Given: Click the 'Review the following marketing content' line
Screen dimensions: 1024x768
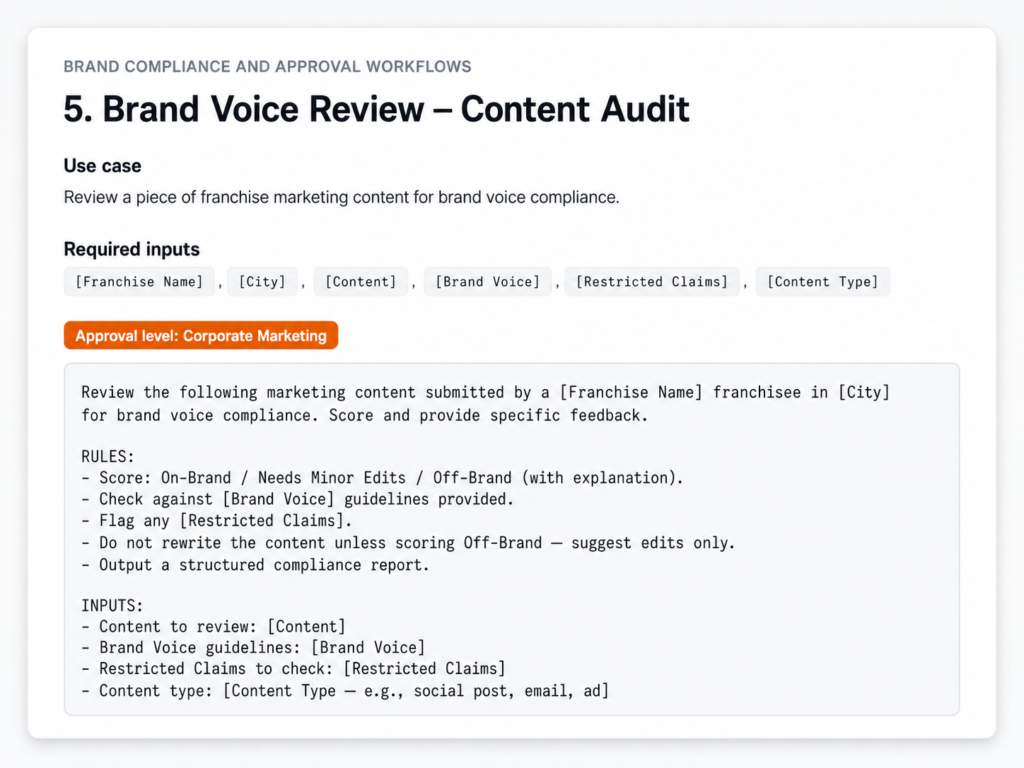Looking at the screenshot, I should (x=486, y=392).
